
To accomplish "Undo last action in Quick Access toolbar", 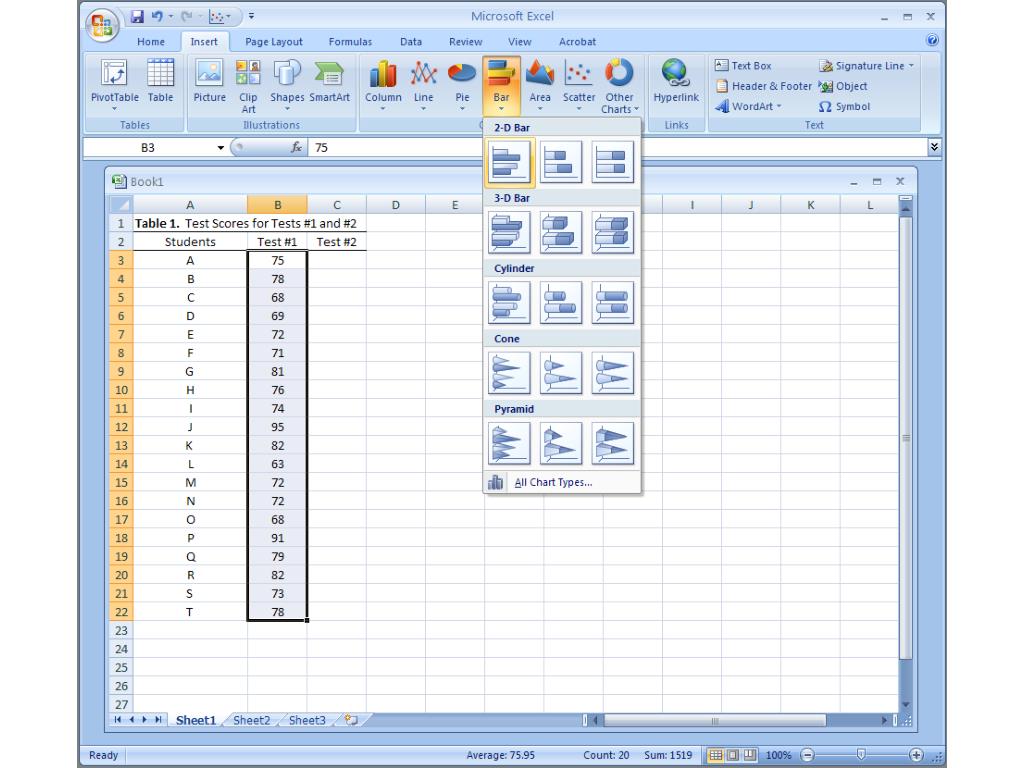I will (x=157, y=17).
